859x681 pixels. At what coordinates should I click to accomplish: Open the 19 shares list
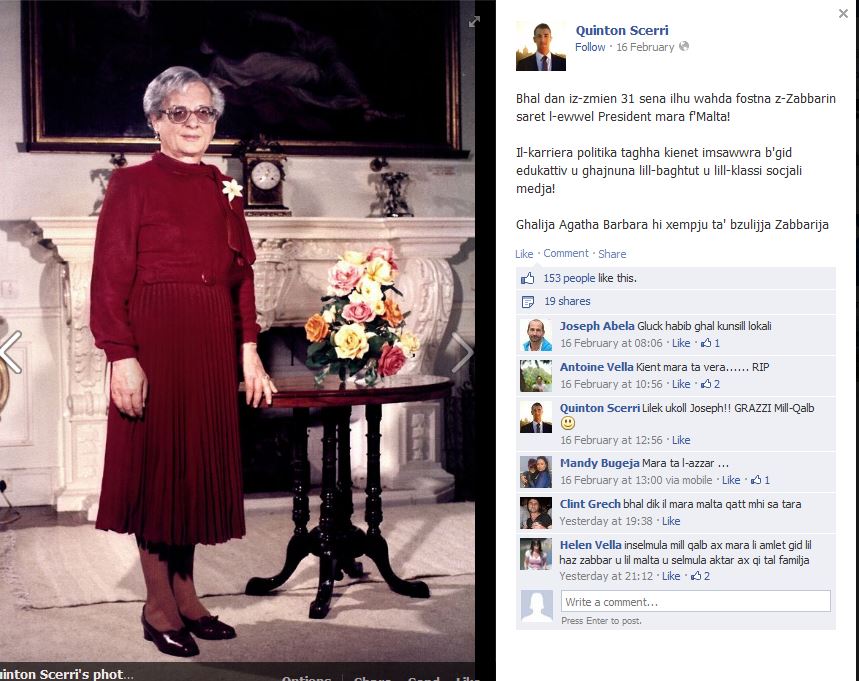[567, 301]
